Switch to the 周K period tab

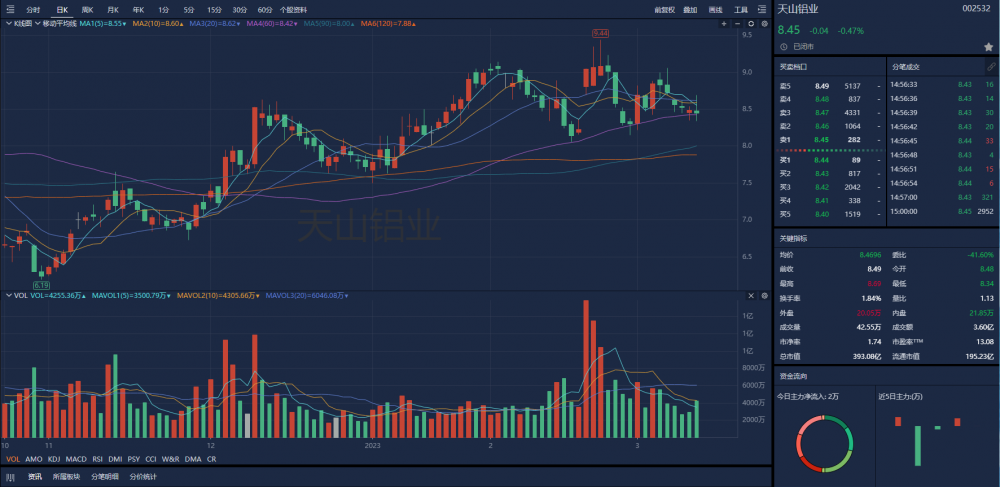coord(87,9)
